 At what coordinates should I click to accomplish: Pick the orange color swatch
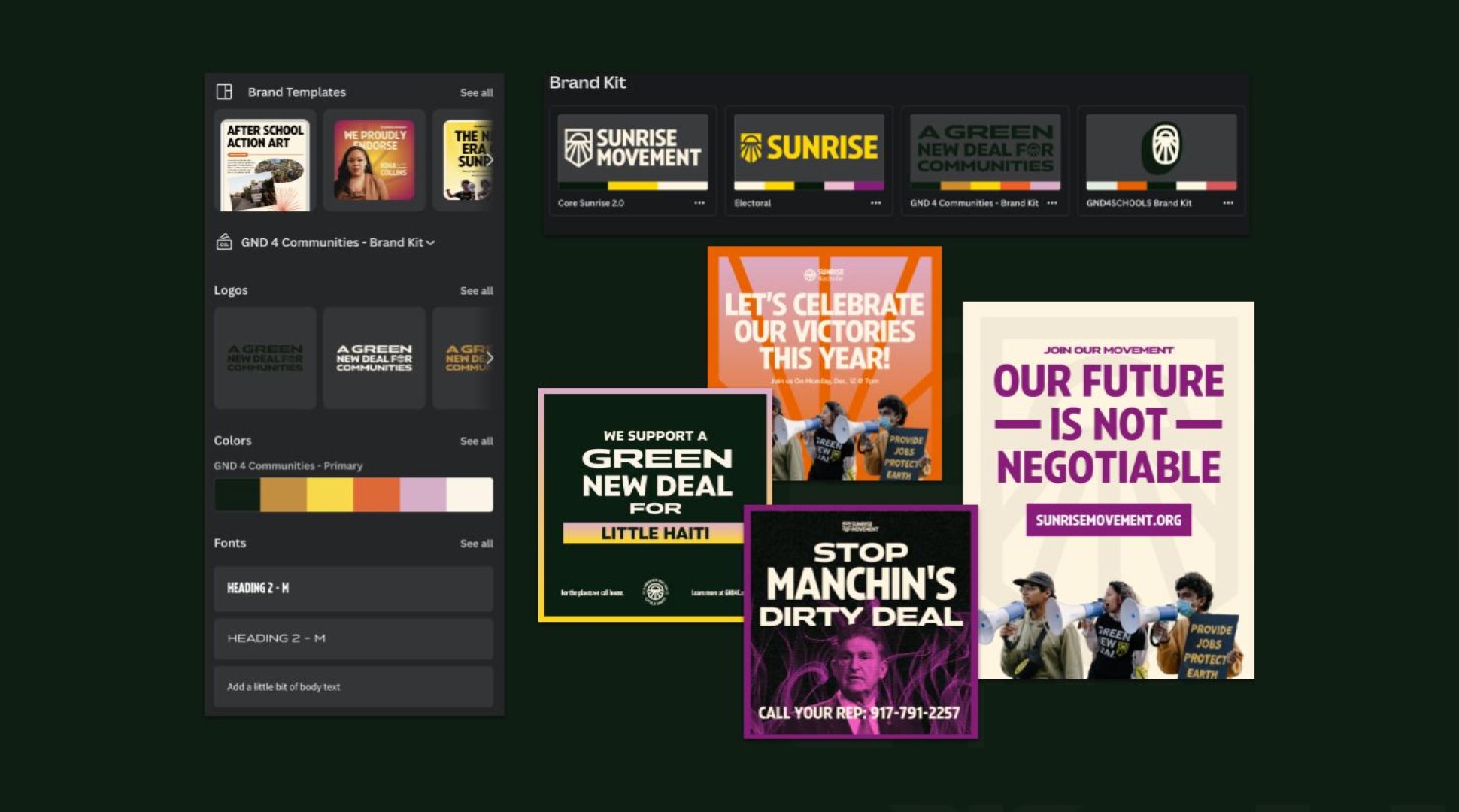coord(377,495)
